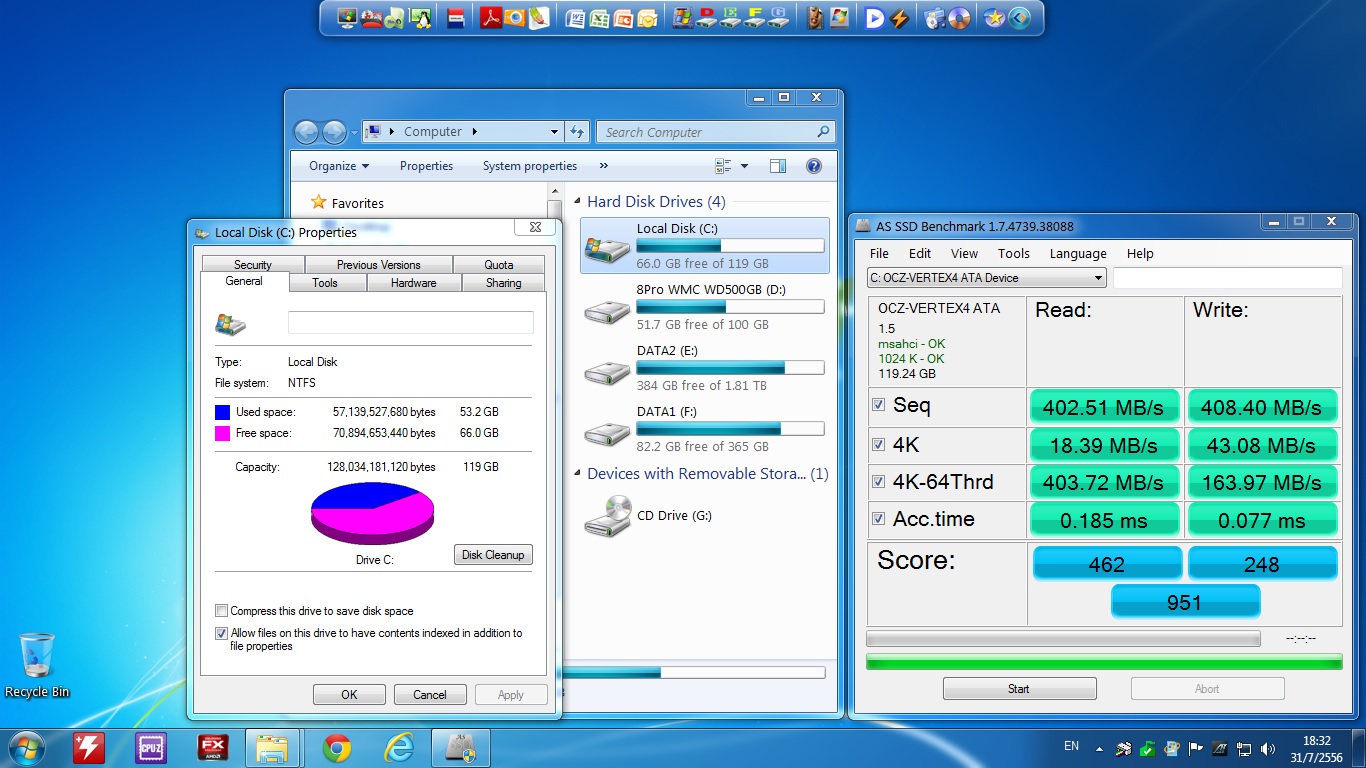Click System properties in the Explorer toolbar
This screenshot has width=1366, height=768.
click(x=530, y=166)
